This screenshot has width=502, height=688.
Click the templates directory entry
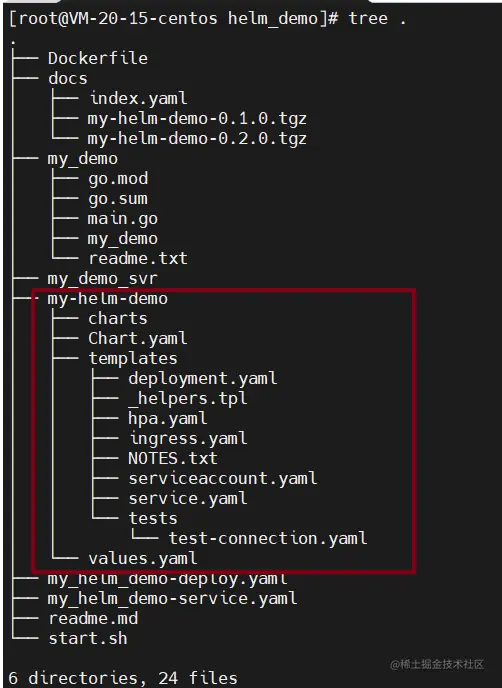coord(133,358)
